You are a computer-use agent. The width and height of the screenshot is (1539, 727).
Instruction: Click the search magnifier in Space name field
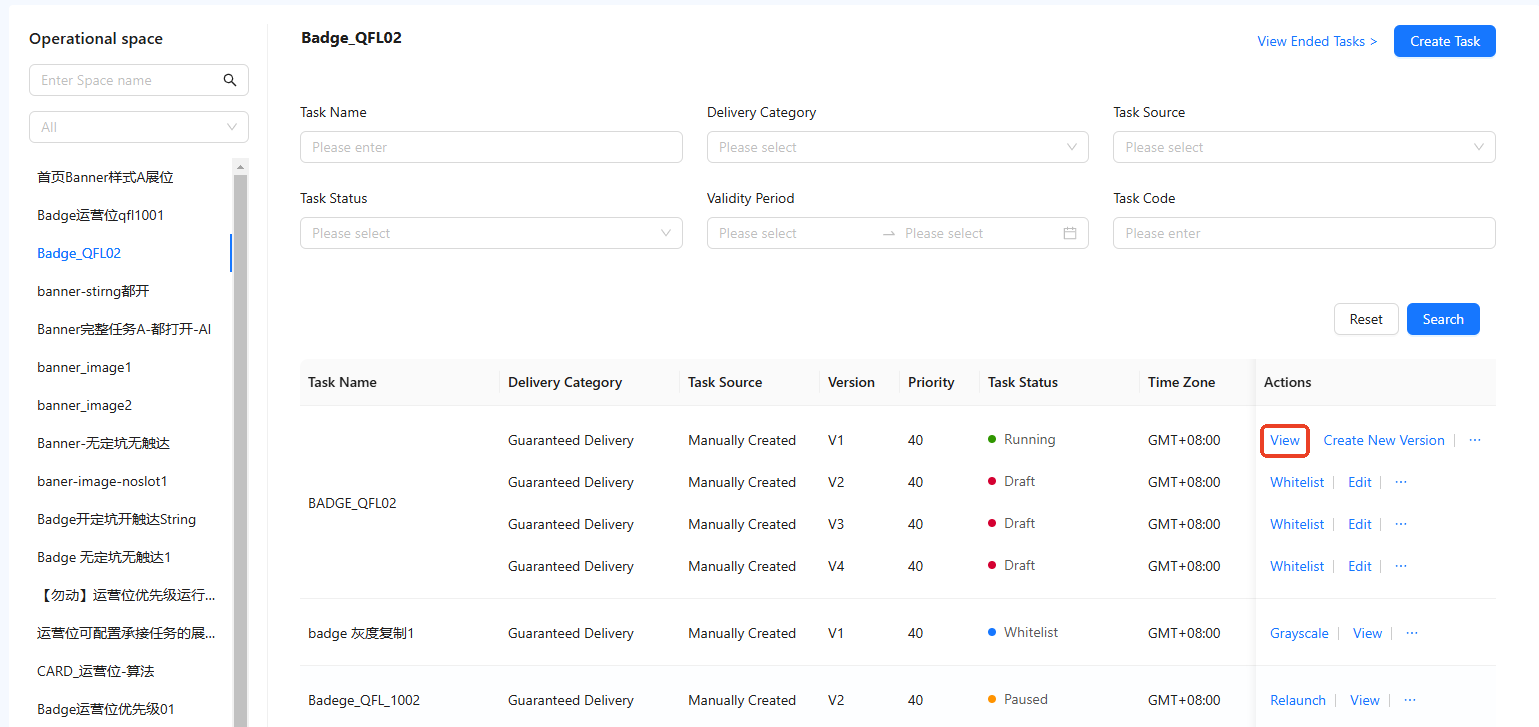click(230, 80)
